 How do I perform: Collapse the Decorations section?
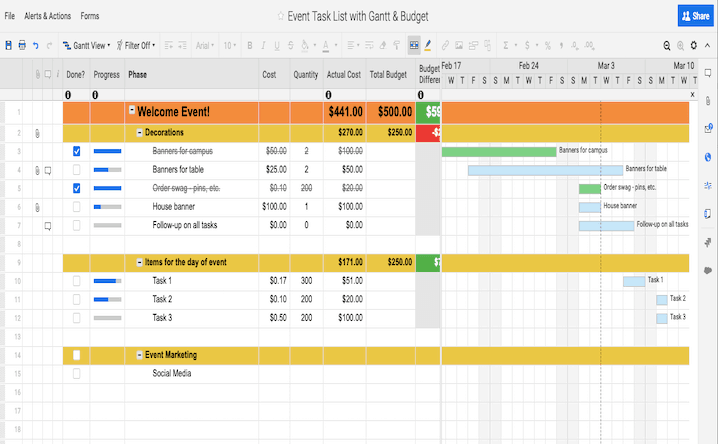click(139, 132)
